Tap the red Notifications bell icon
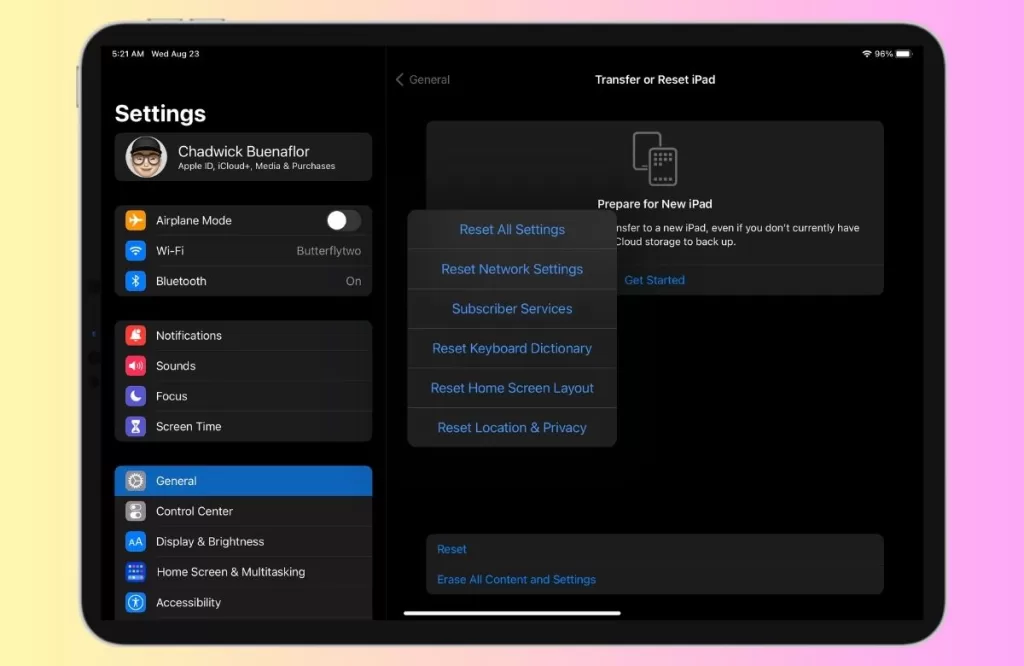 point(135,336)
